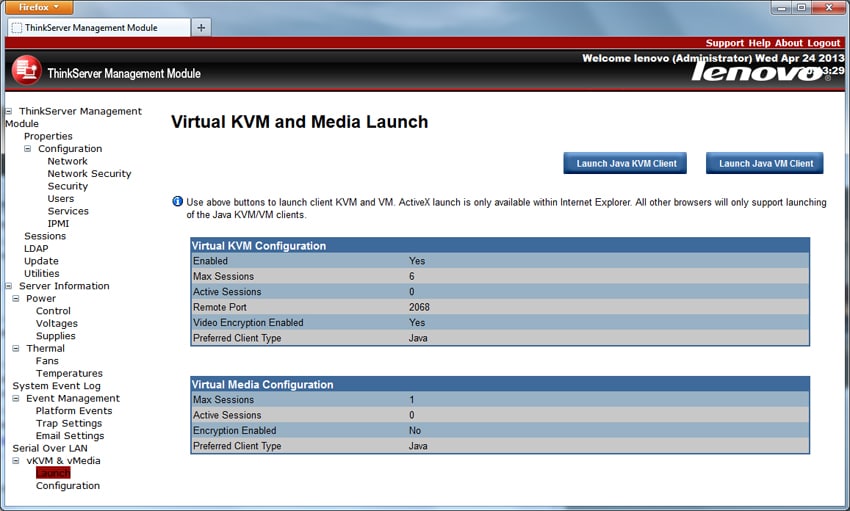Viewport: 850px width, 511px height.
Task: Open the Power Control page
Action: (x=53, y=311)
